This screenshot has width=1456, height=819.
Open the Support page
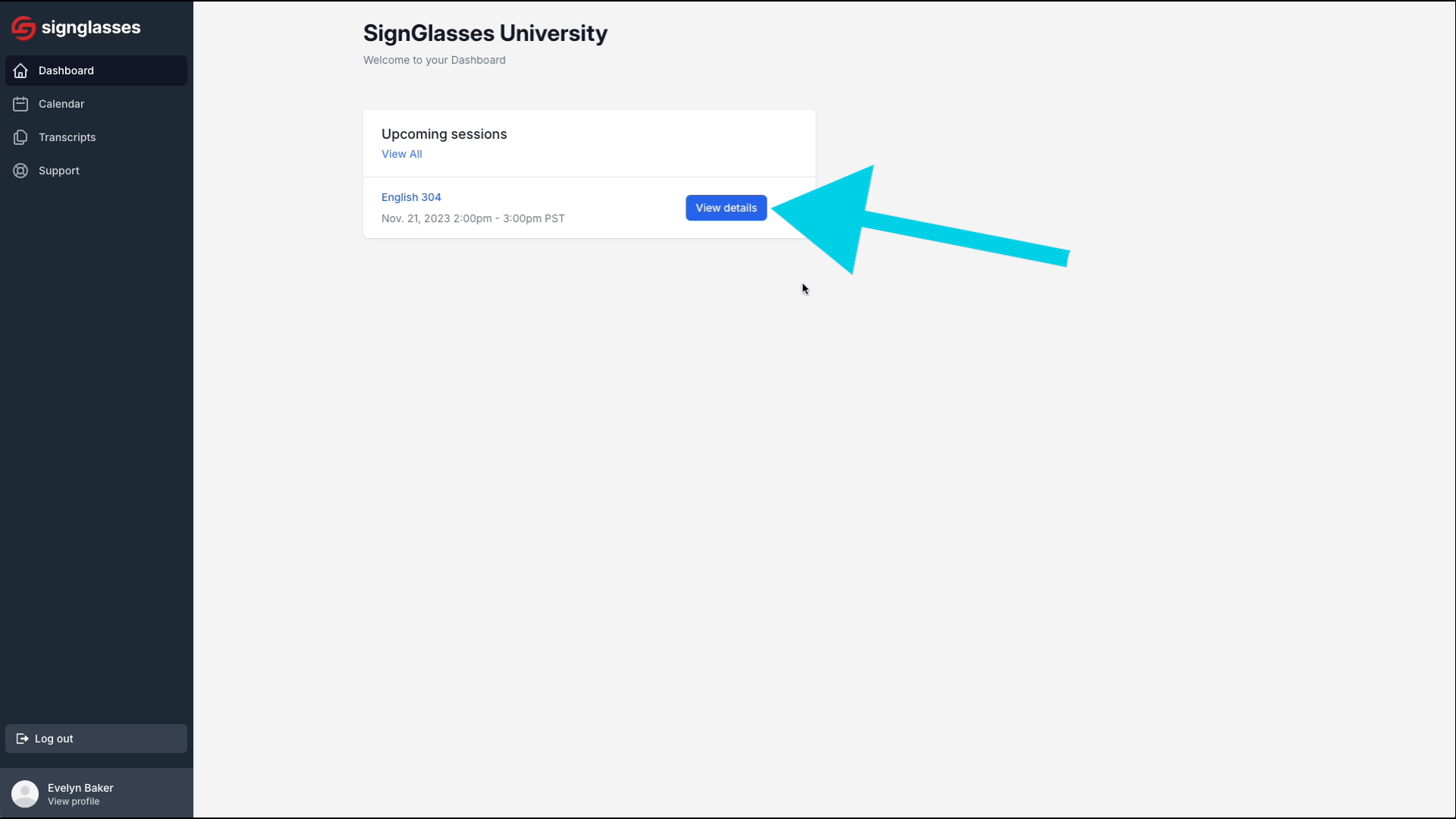coord(96,171)
